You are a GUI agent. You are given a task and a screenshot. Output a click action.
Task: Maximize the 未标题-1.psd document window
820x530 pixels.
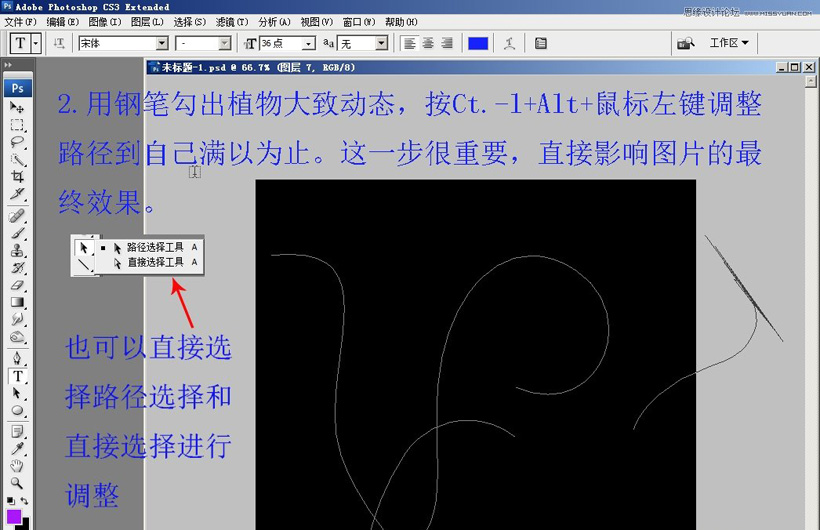point(795,67)
